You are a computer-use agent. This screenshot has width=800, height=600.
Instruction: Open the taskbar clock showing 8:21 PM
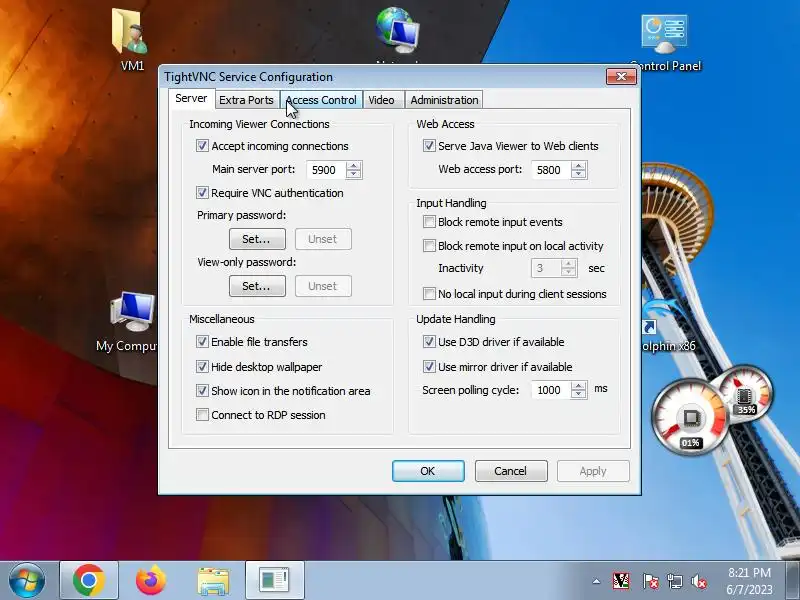coord(749,581)
